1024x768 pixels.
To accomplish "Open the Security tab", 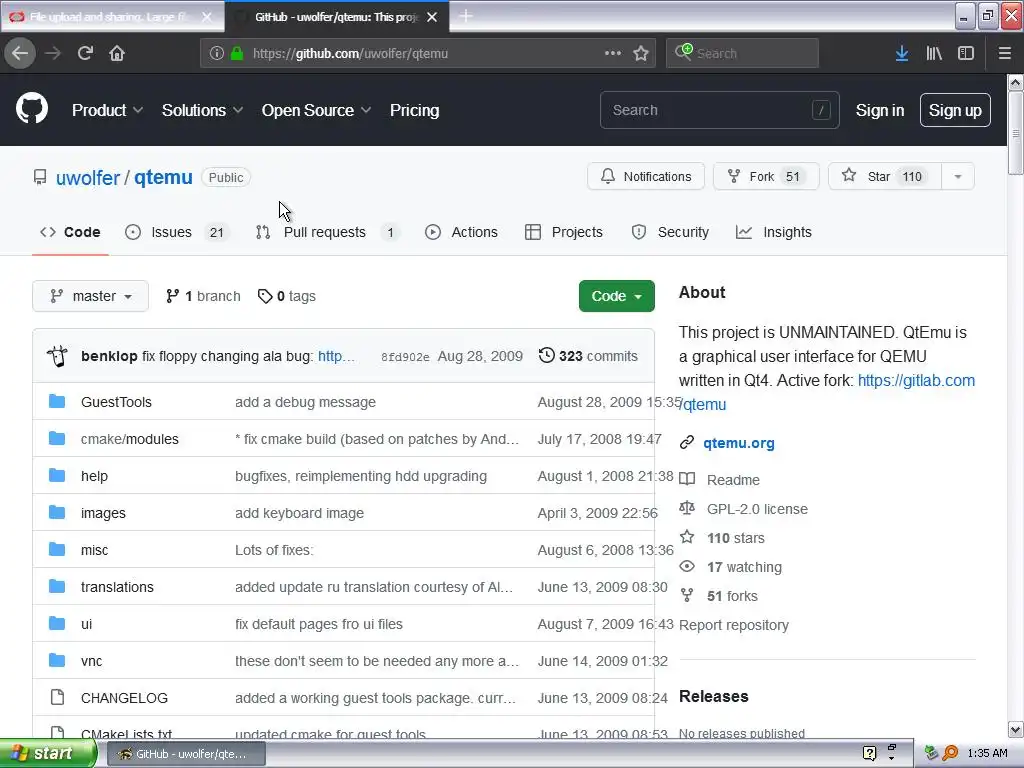I will click(x=670, y=232).
